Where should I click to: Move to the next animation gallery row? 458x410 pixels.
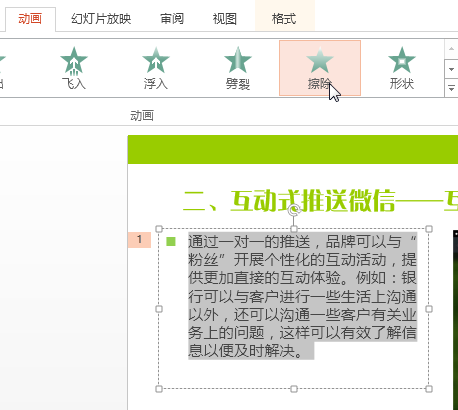451,69
